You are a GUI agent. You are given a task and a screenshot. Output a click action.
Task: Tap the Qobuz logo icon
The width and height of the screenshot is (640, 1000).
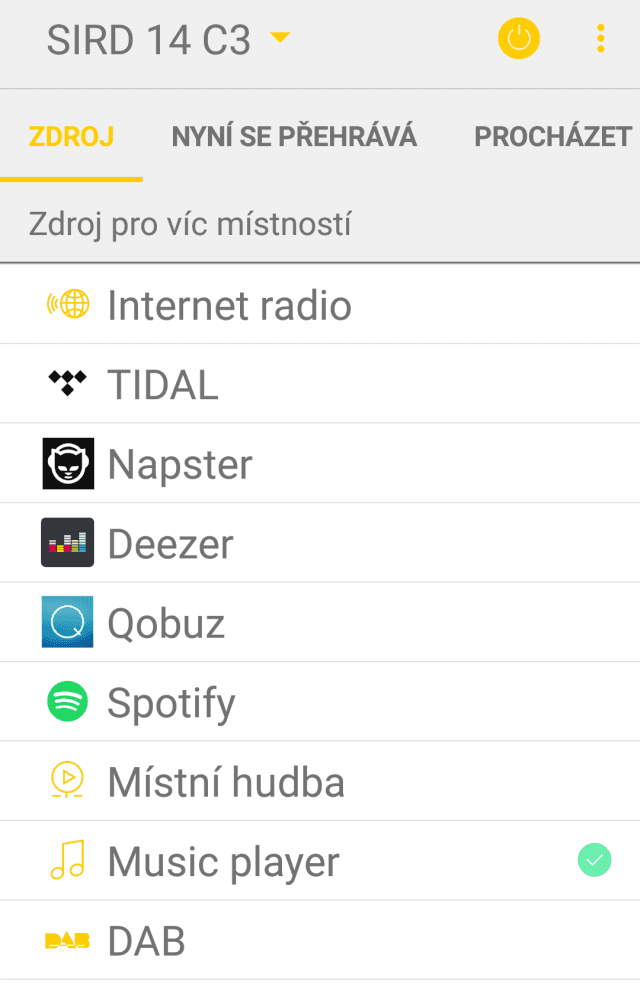pos(68,622)
